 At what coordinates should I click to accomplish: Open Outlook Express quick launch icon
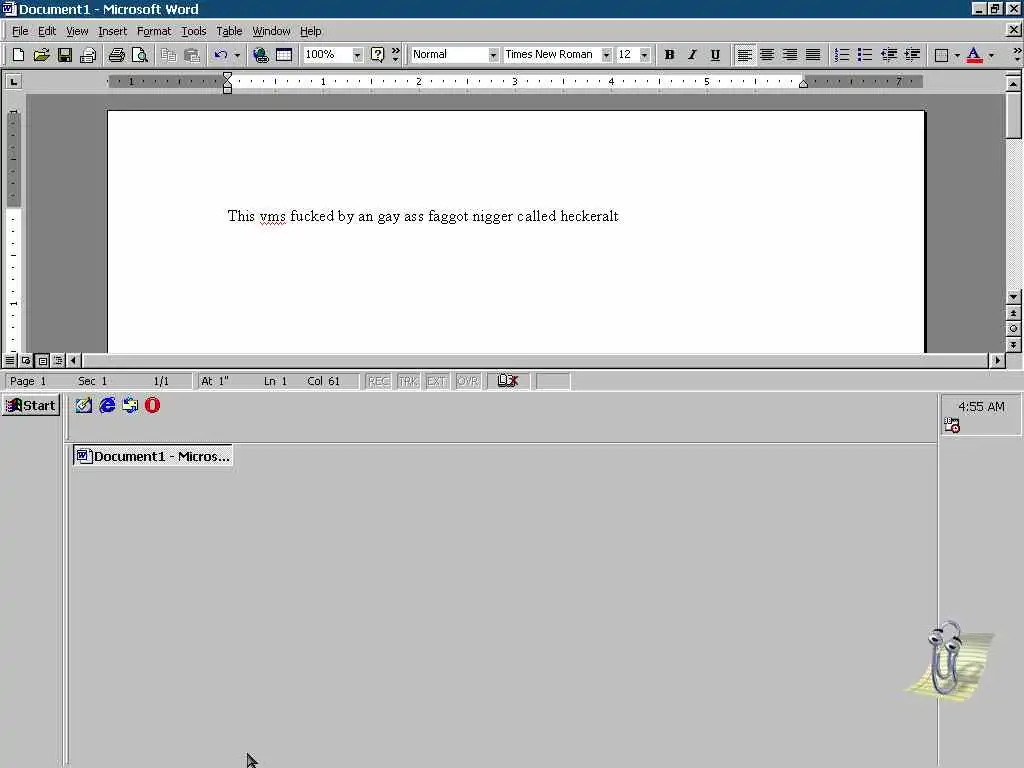pos(130,406)
